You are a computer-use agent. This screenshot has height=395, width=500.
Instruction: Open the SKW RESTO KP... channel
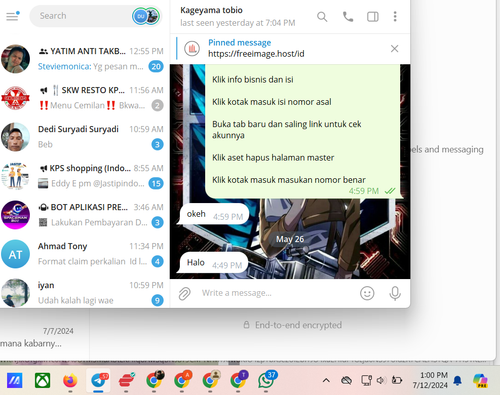click(x=85, y=98)
